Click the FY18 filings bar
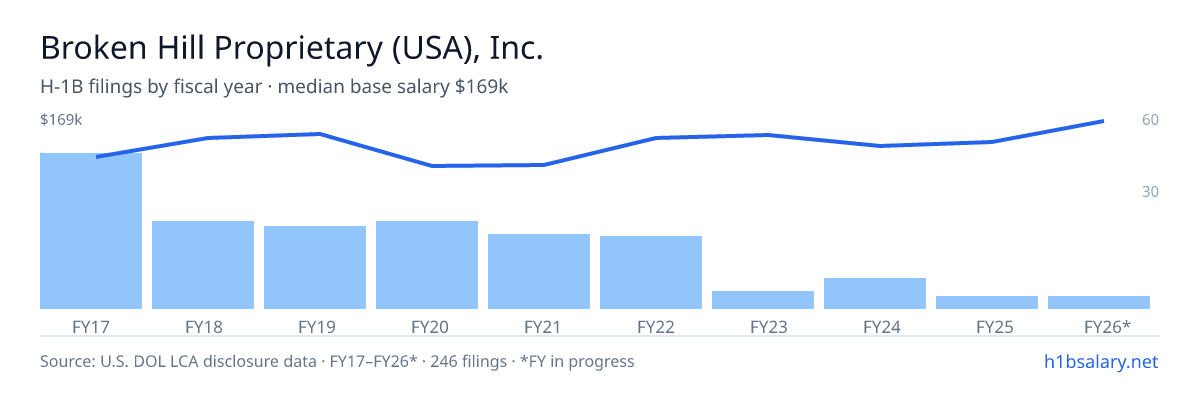 [203, 265]
